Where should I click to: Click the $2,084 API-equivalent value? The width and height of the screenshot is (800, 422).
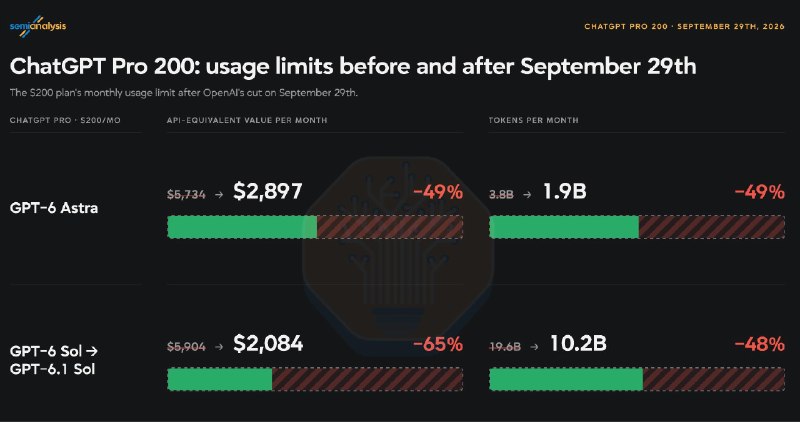point(268,343)
